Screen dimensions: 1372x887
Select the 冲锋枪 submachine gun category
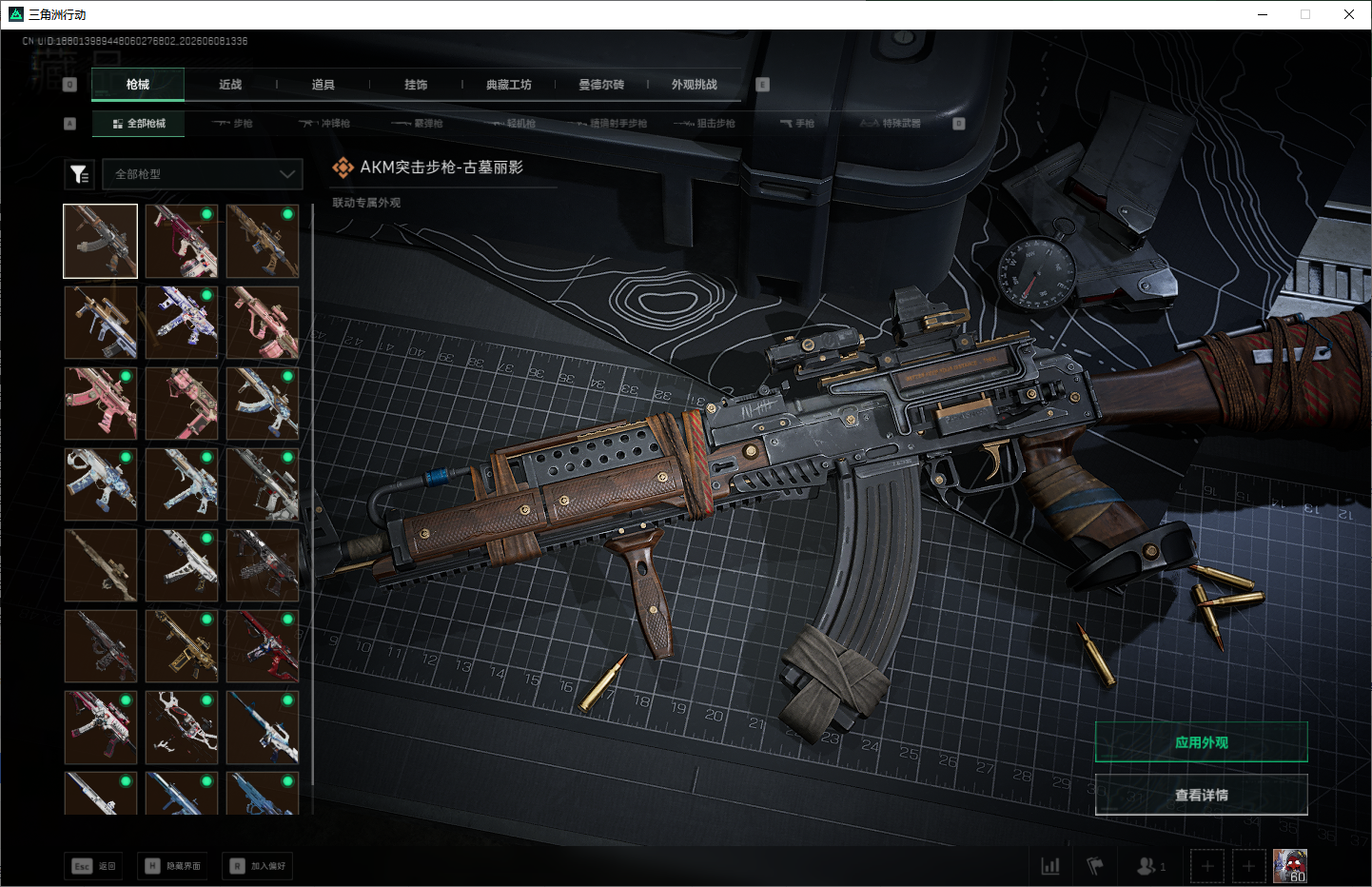click(x=323, y=124)
